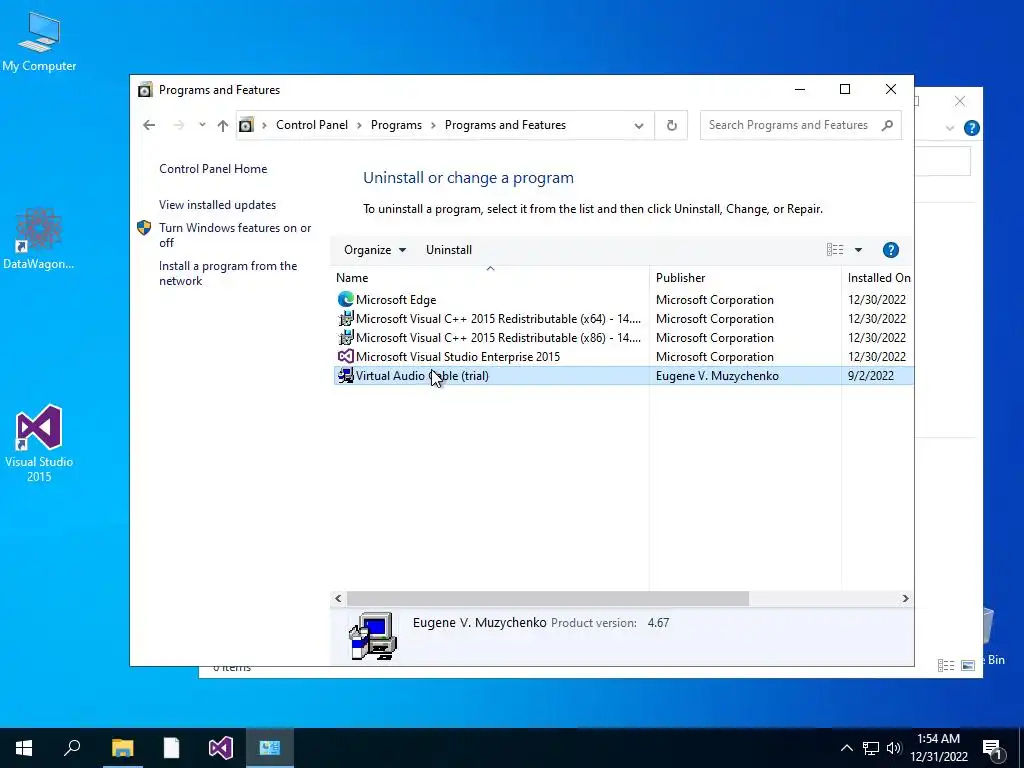The width and height of the screenshot is (1024, 768).
Task: Click the Visual C++ 2015 x64 installer icon
Action: (x=345, y=319)
